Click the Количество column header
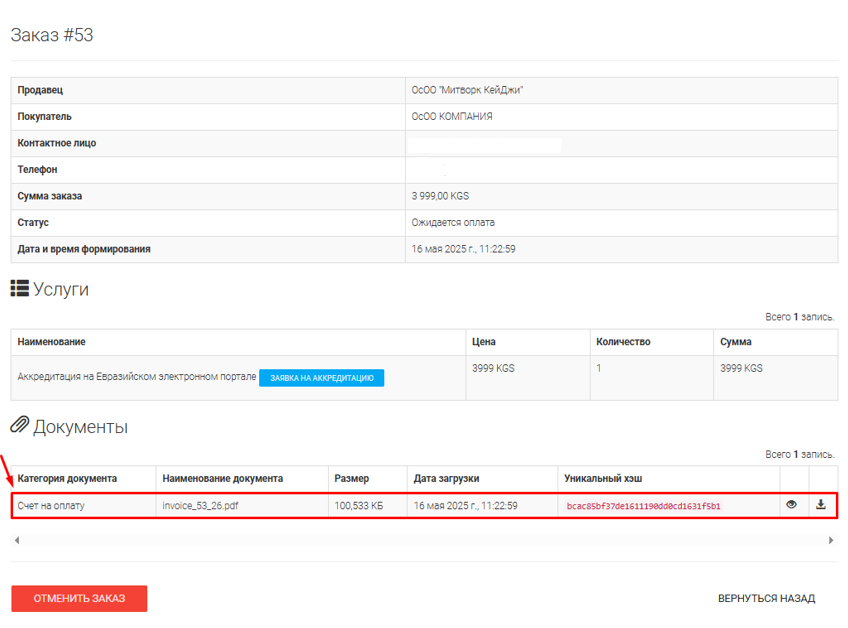848x628 pixels. click(x=623, y=341)
